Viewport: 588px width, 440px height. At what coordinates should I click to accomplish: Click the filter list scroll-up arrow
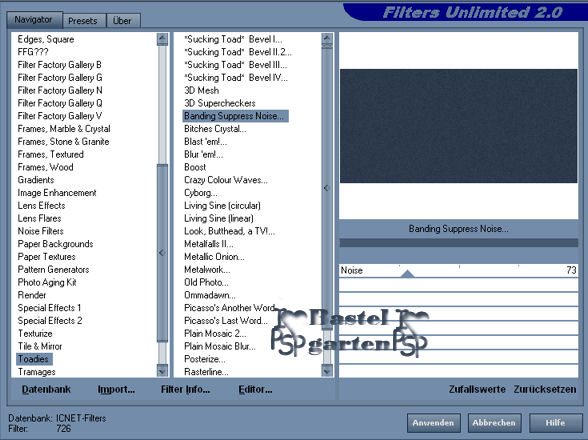(x=327, y=39)
